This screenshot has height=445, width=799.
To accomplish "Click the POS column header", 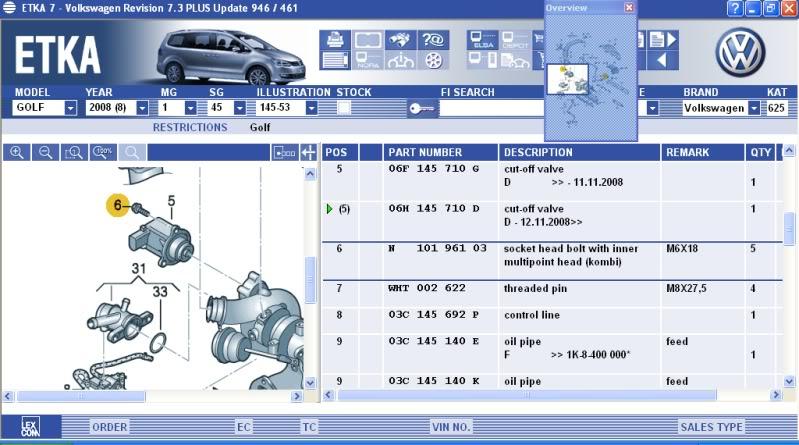I will click(x=340, y=152).
